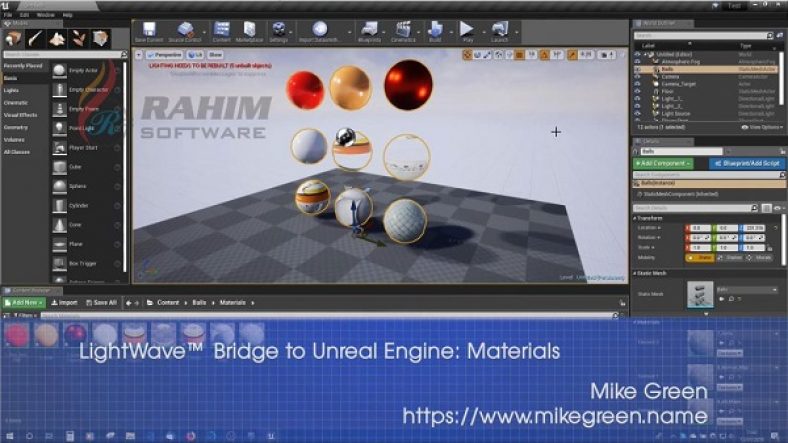Open the File menu
Screen dimensions: 788x443
click(x=8, y=15)
